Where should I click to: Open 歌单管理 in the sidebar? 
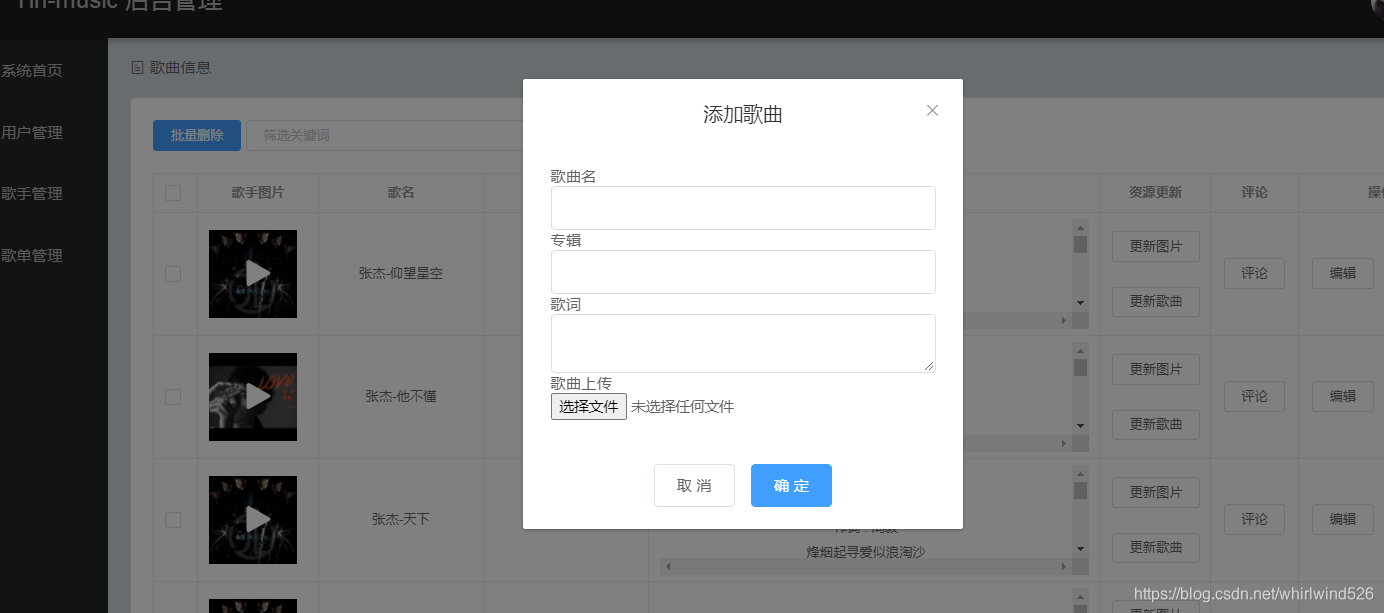pos(32,255)
